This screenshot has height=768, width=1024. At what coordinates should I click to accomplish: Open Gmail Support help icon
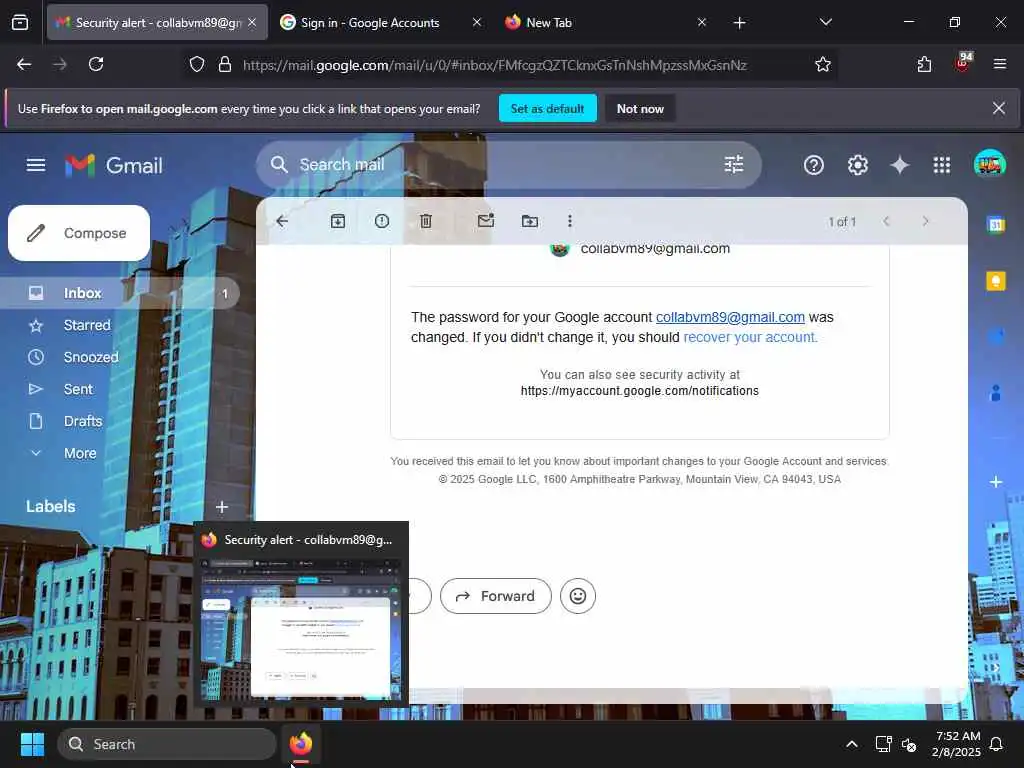coord(814,165)
